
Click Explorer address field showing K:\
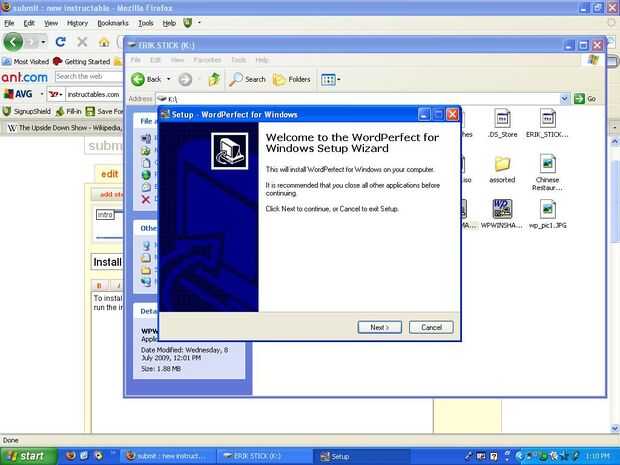[358, 98]
